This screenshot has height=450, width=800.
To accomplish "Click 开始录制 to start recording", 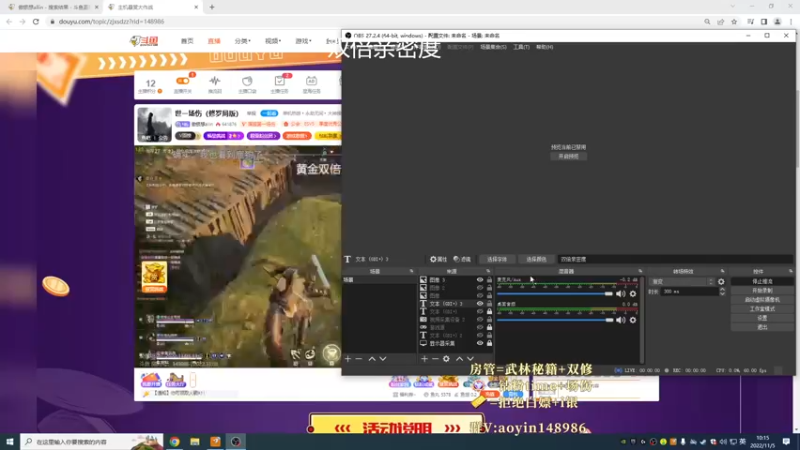I will click(762, 291).
